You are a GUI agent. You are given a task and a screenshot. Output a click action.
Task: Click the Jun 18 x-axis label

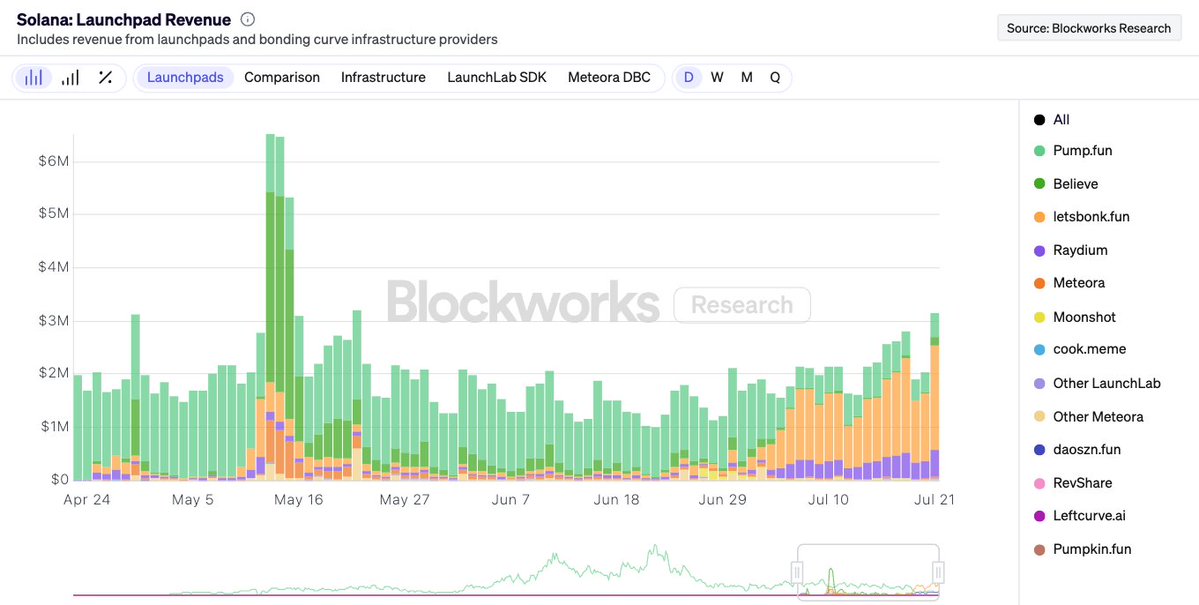pyautogui.click(x=616, y=500)
